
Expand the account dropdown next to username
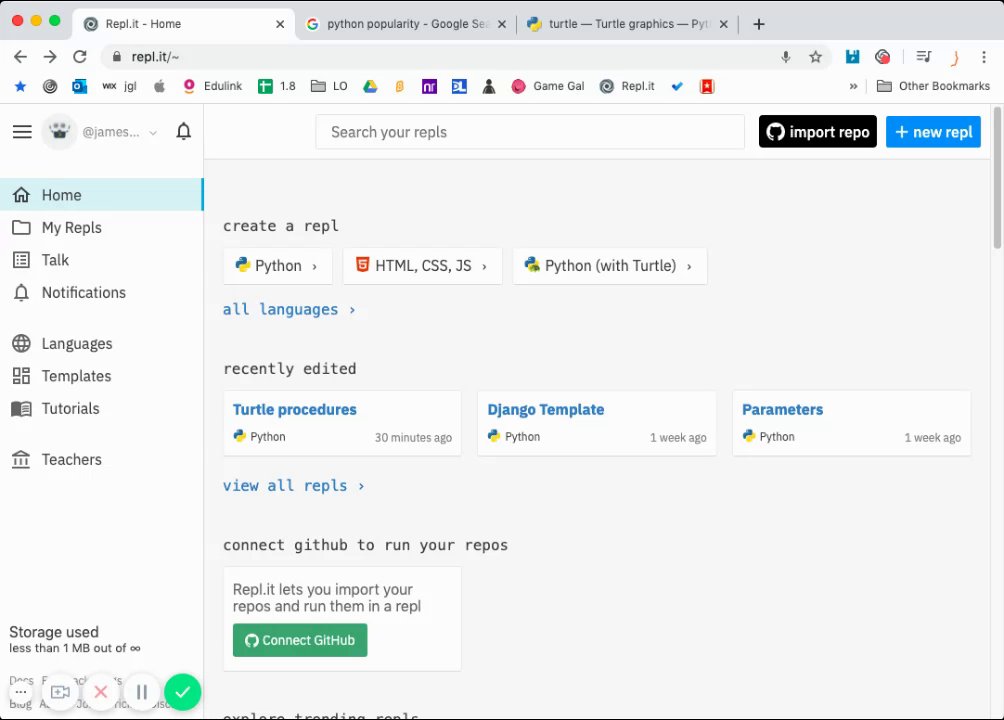(153, 132)
